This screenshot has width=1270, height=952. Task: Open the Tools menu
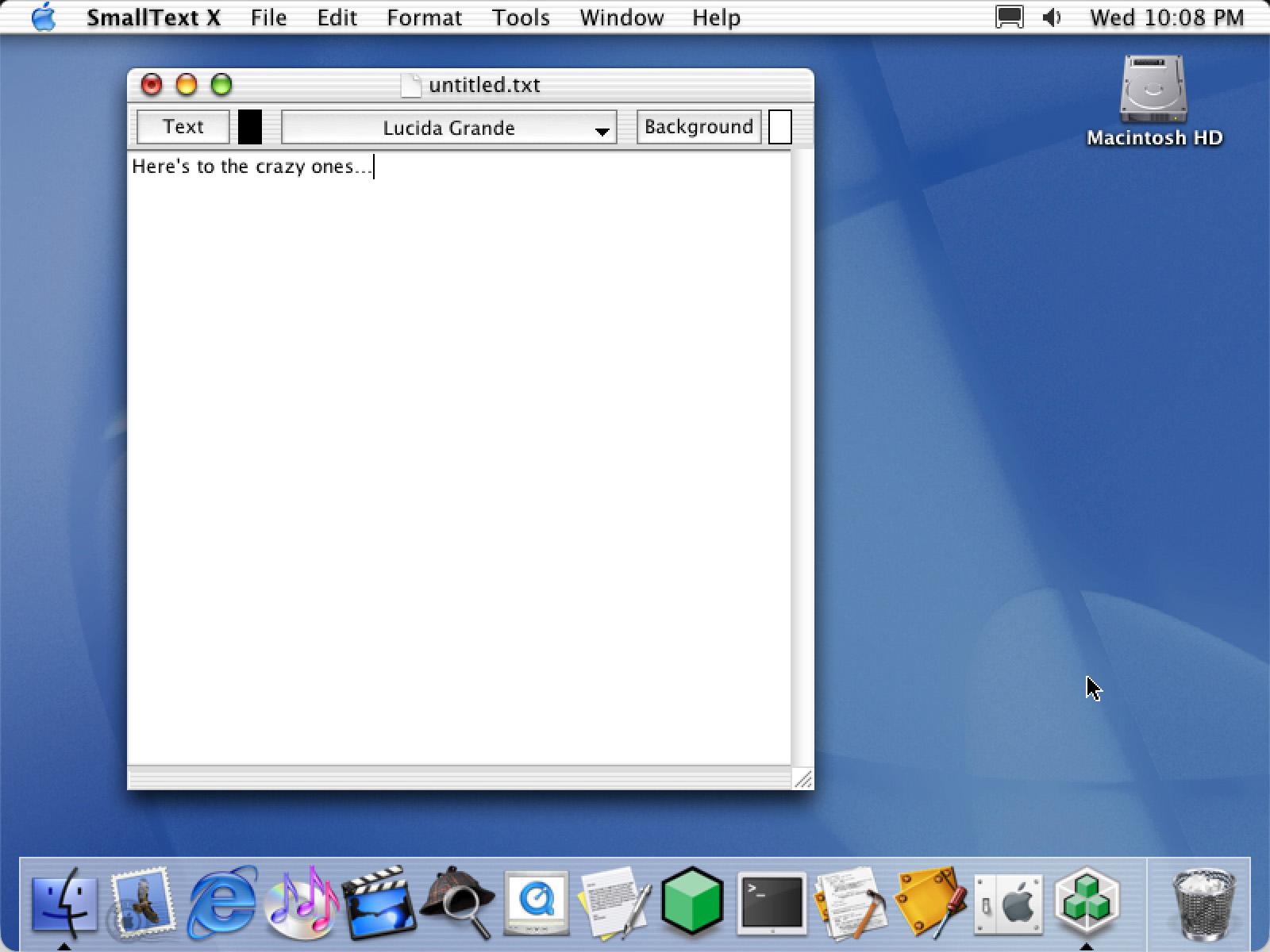coord(521,17)
